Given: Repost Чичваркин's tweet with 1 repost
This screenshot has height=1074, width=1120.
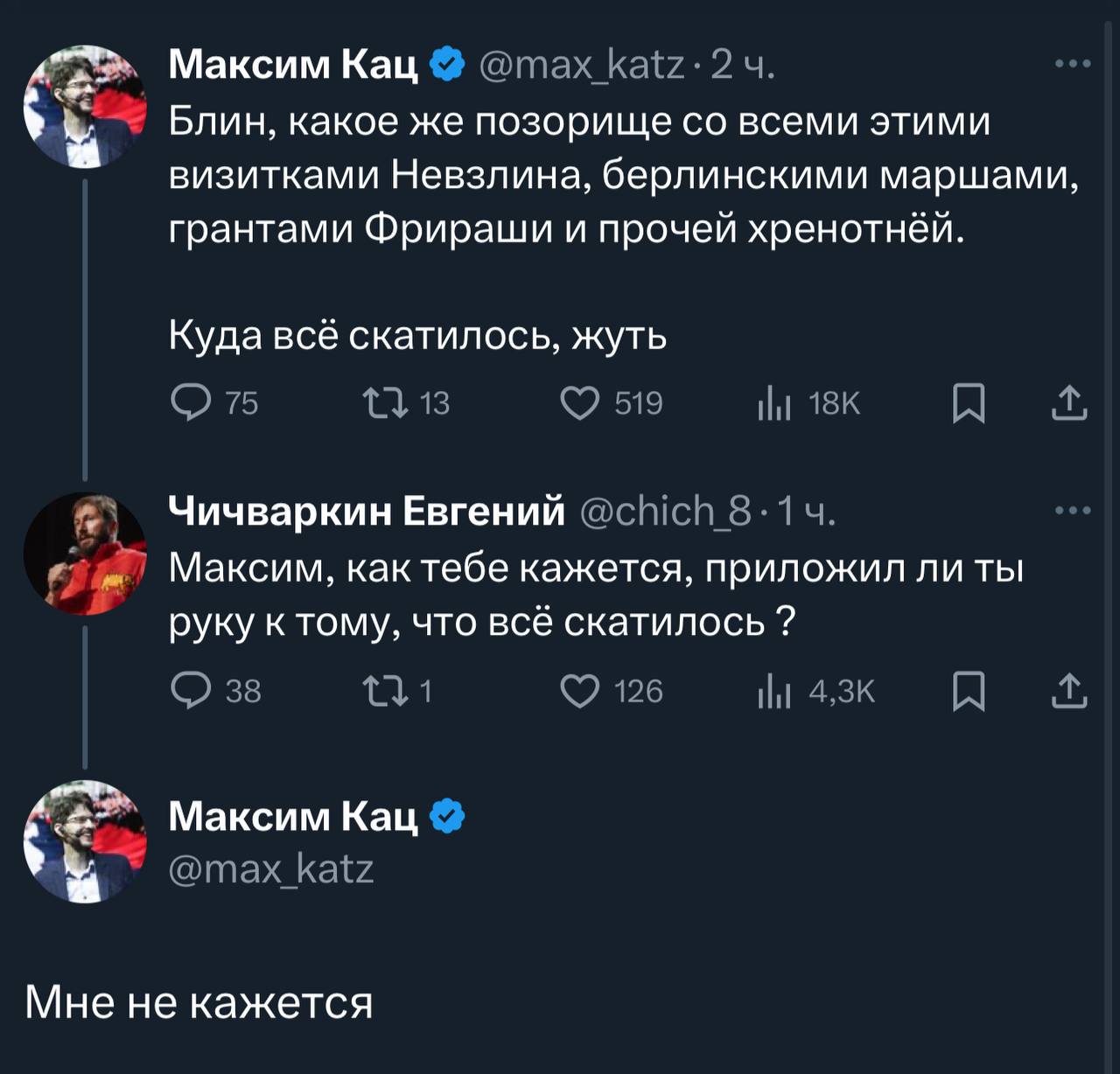Looking at the screenshot, I should click(x=398, y=691).
